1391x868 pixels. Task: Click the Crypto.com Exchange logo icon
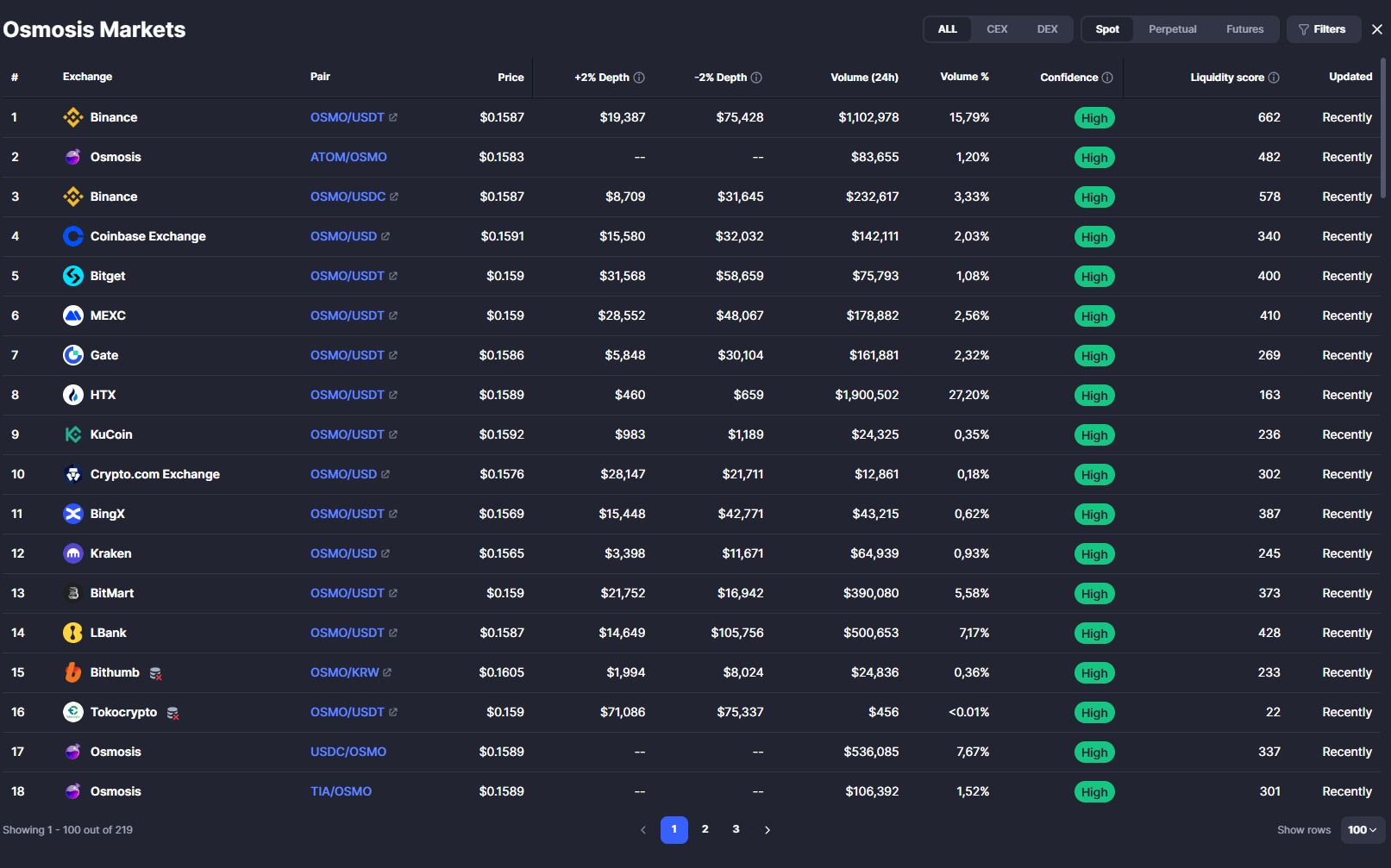point(73,474)
